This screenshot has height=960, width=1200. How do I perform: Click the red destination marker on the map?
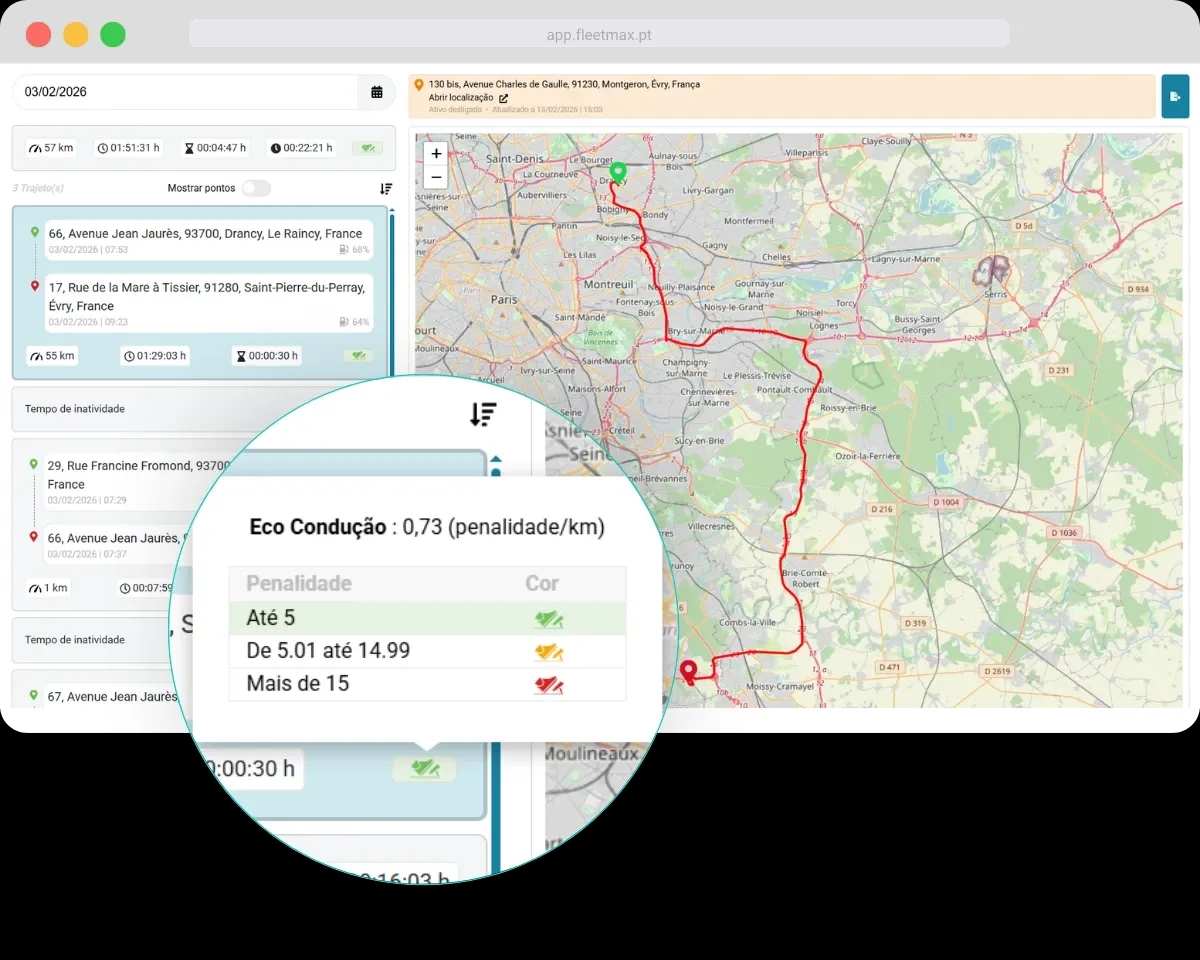tap(688, 672)
